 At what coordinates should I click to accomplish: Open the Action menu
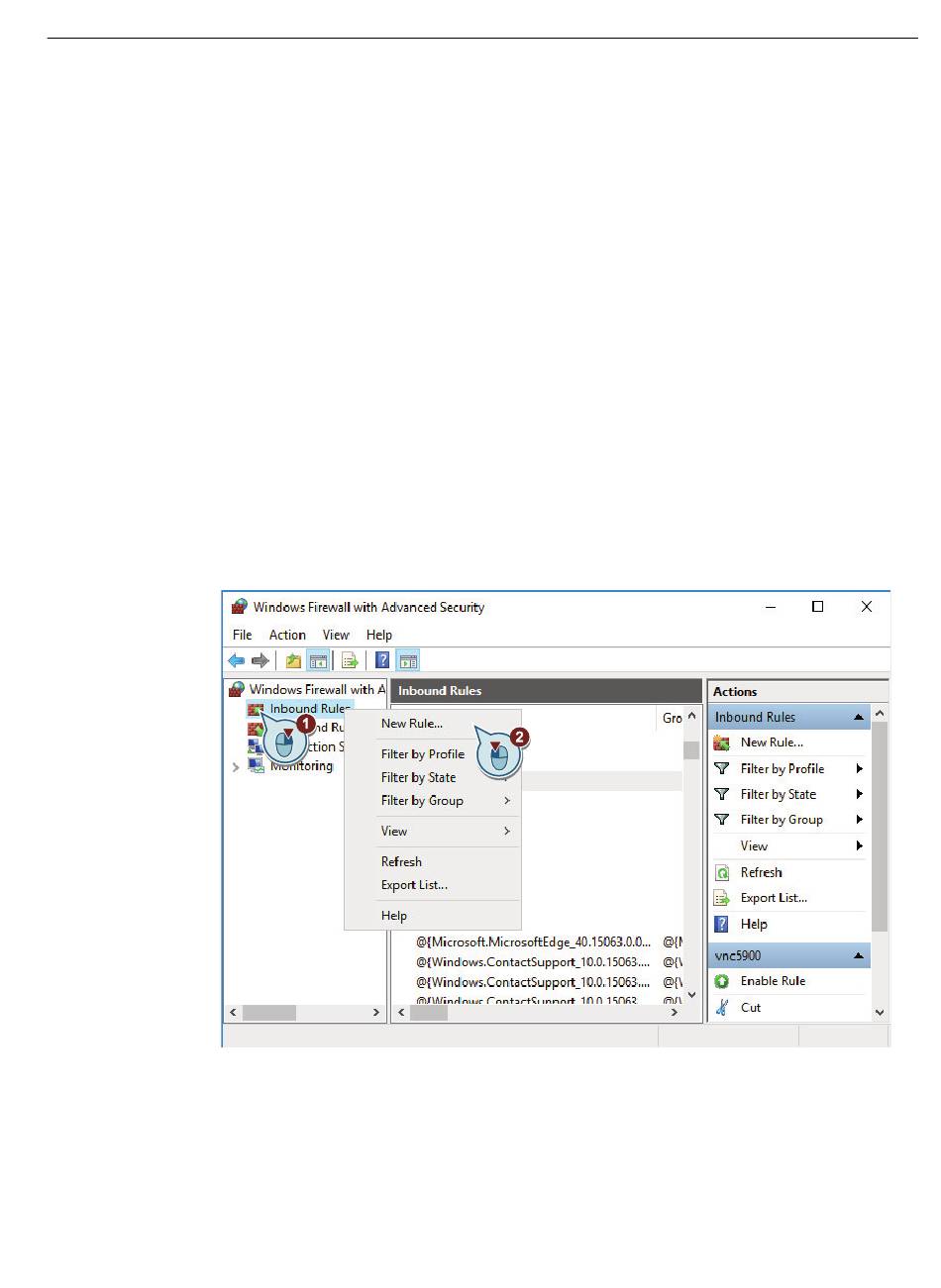click(x=287, y=635)
